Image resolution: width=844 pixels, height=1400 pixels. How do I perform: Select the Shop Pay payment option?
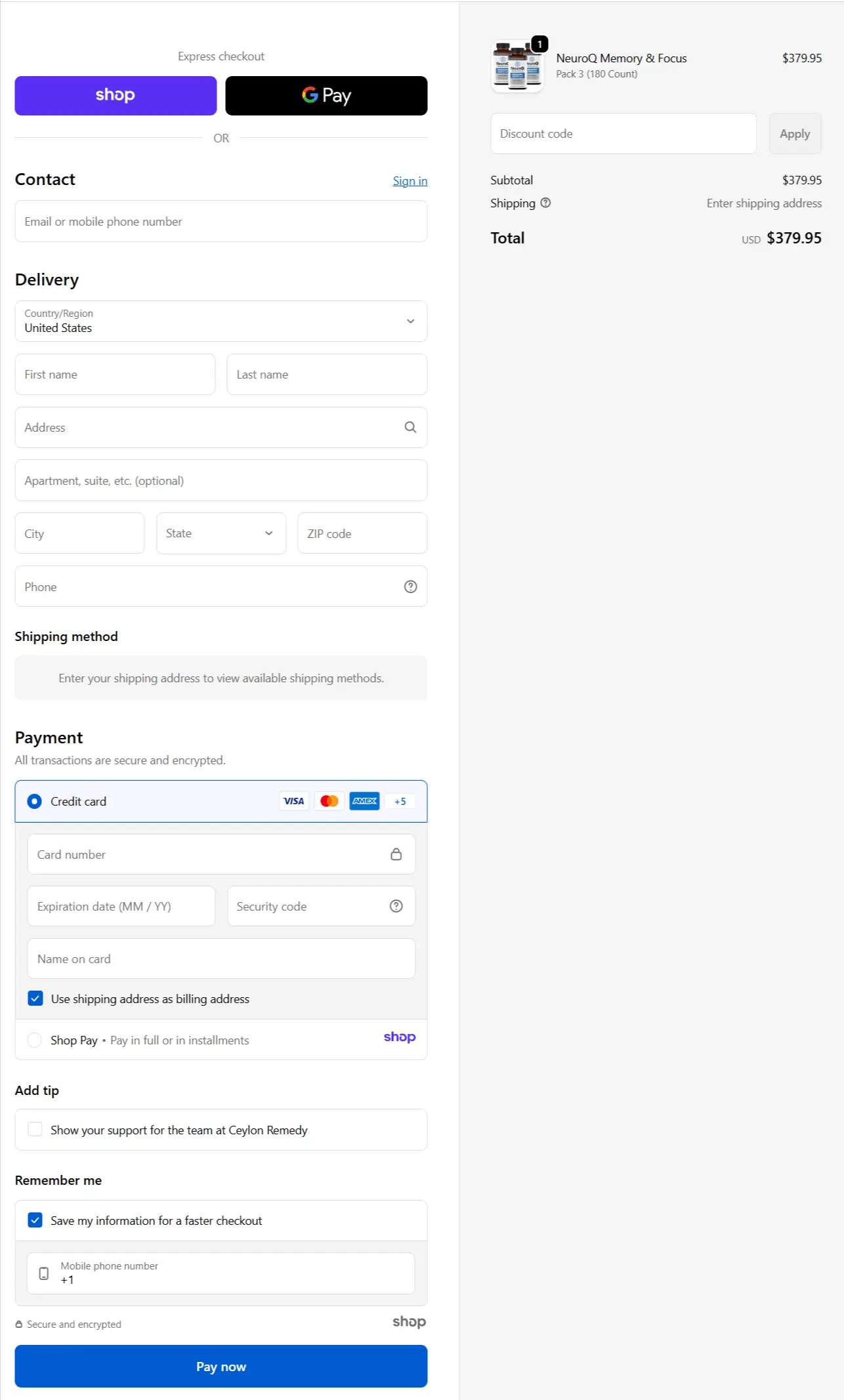35,1040
